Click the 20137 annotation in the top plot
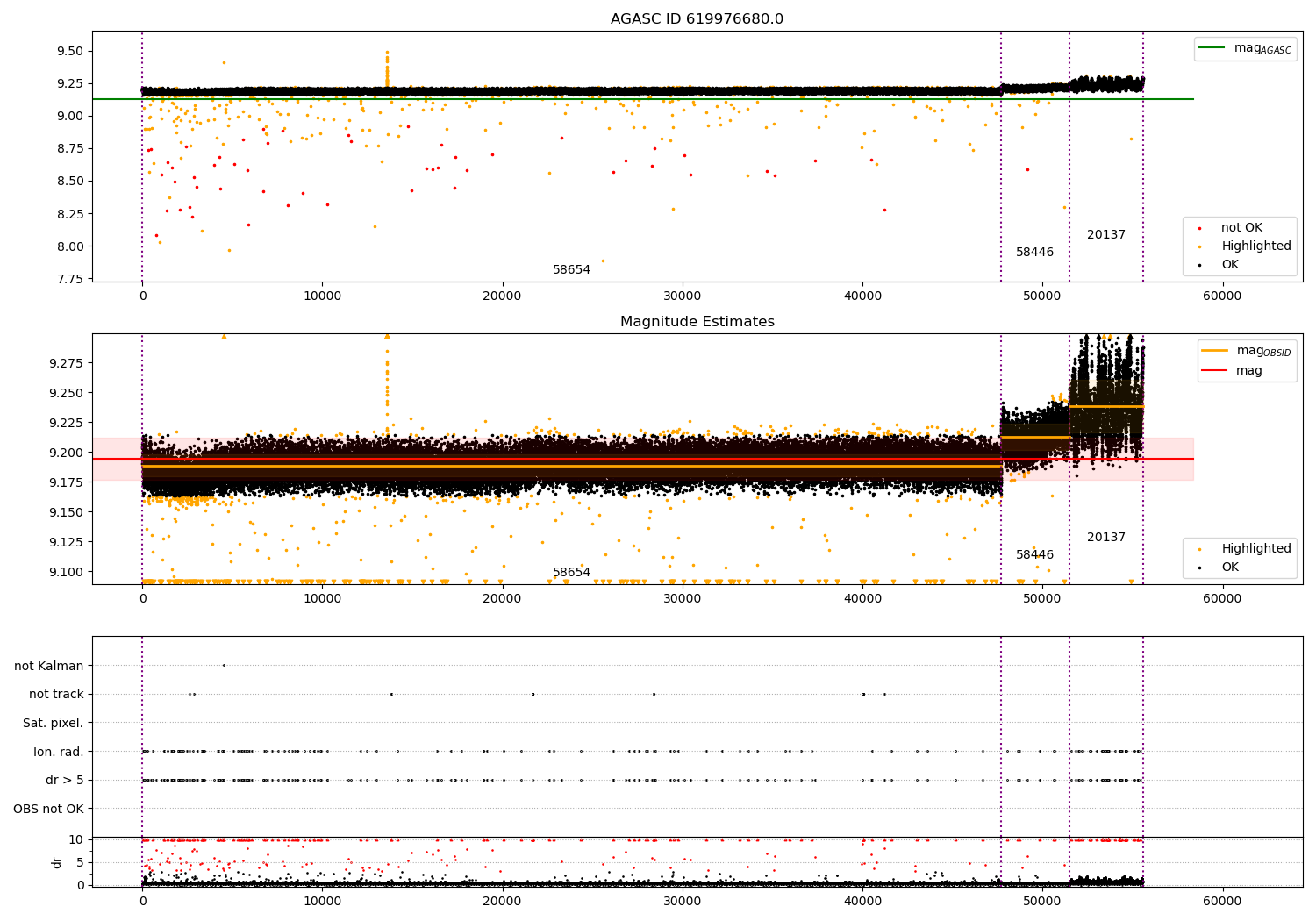The width and height of the screenshot is (1316, 921). click(x=1105, y=235)
